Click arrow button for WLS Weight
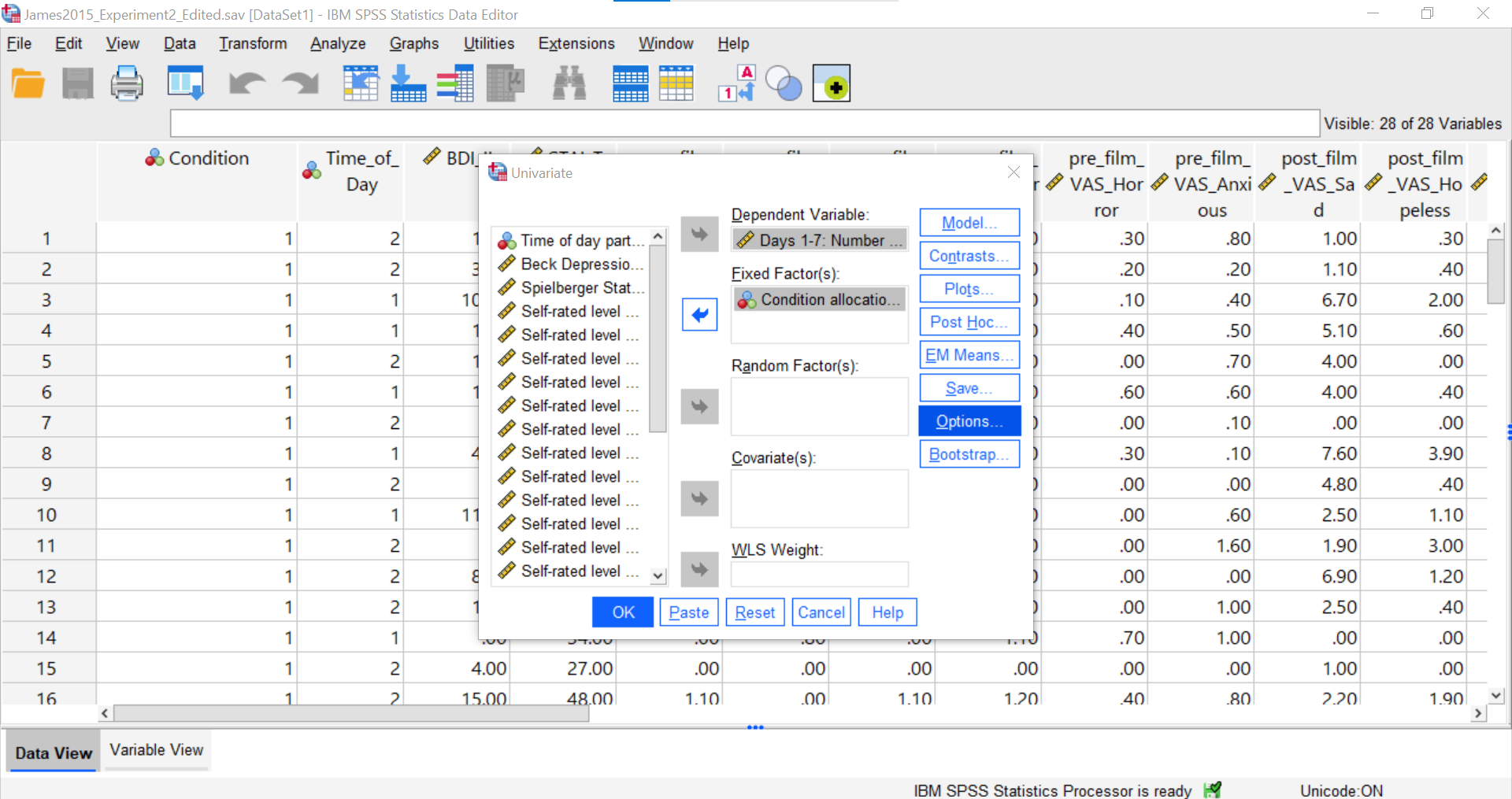 pyautogui.click(x=699, y=569)
